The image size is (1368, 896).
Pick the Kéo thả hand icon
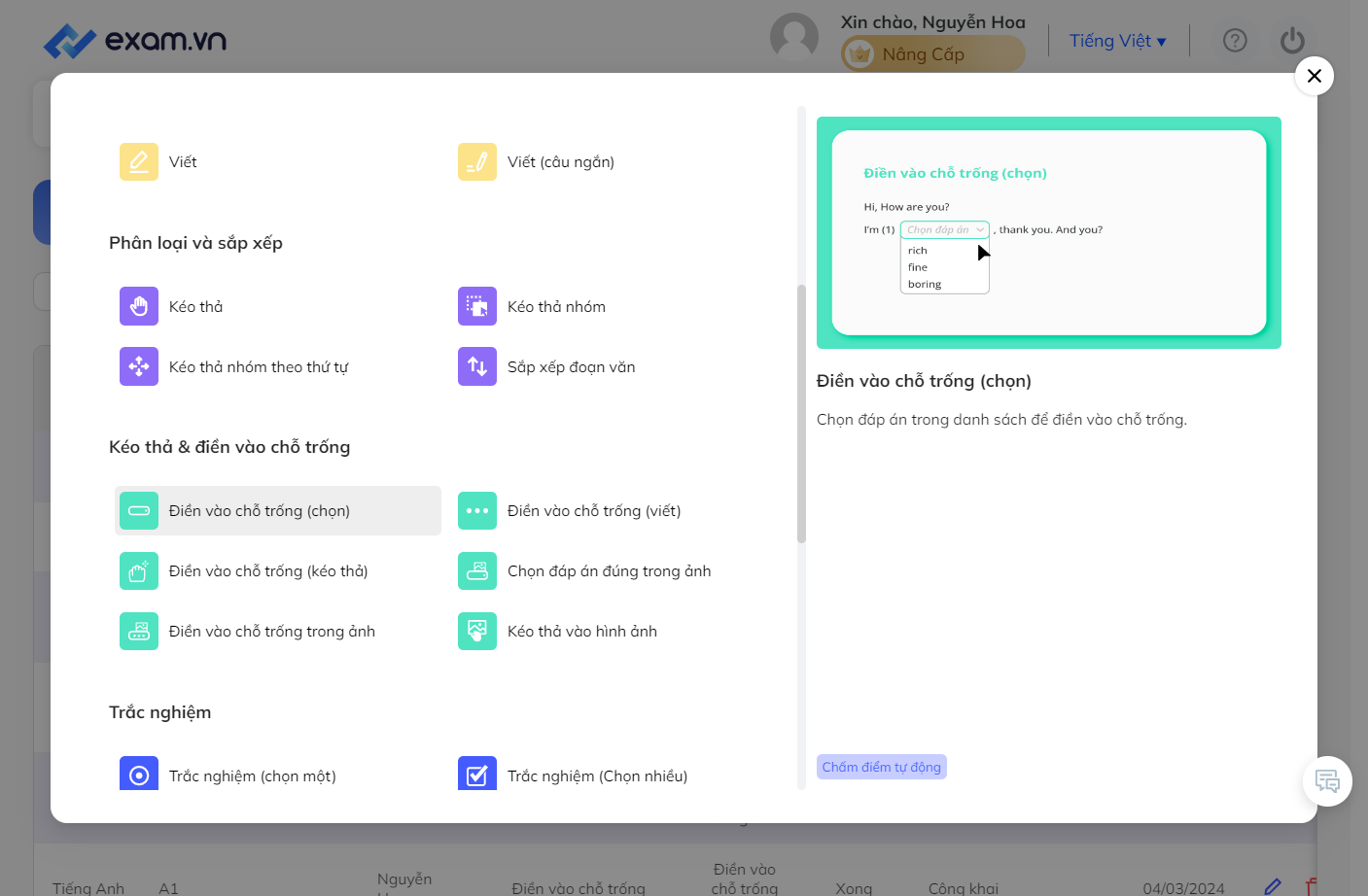[139, 307]
